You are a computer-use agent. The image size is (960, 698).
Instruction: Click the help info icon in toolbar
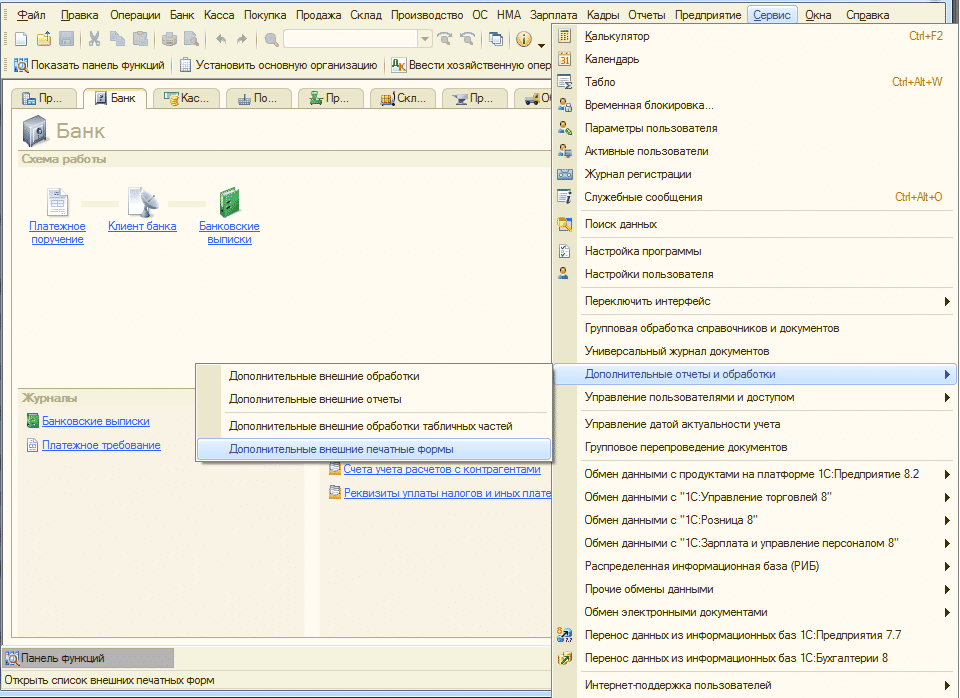pos(523,39)
